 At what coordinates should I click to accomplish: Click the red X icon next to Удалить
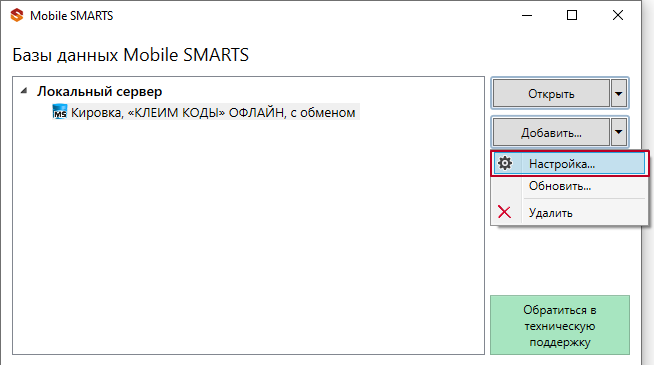tap(504, 212)
